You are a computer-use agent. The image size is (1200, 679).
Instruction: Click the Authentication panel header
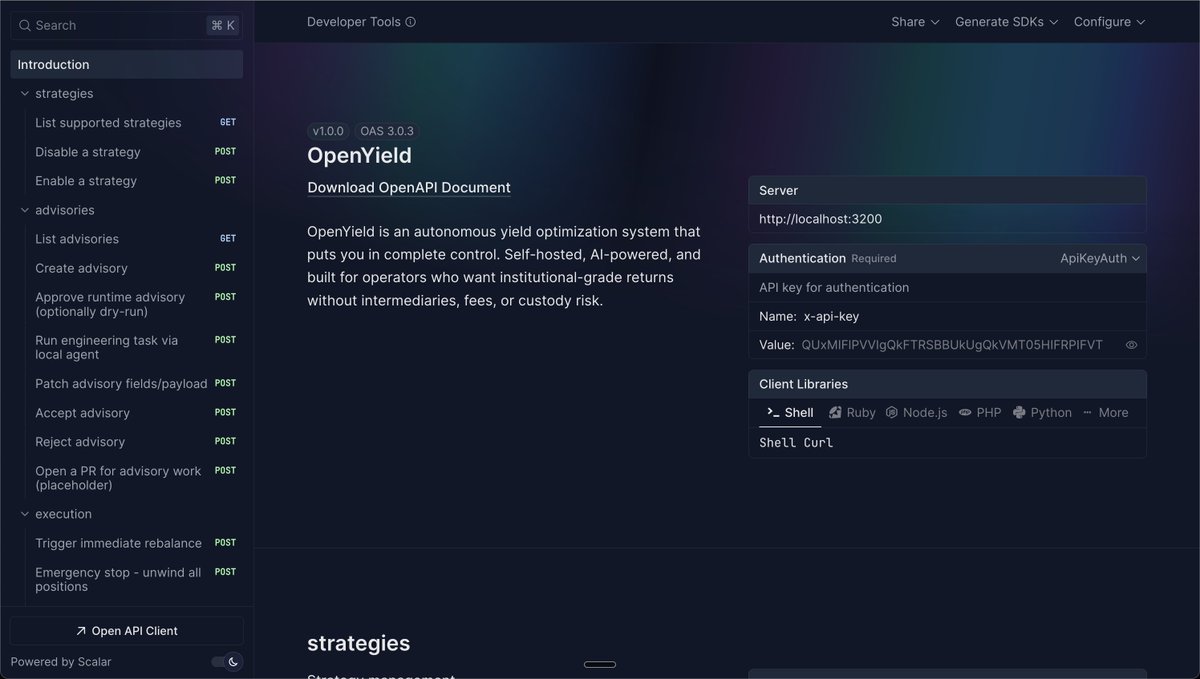tap(947, 258)
